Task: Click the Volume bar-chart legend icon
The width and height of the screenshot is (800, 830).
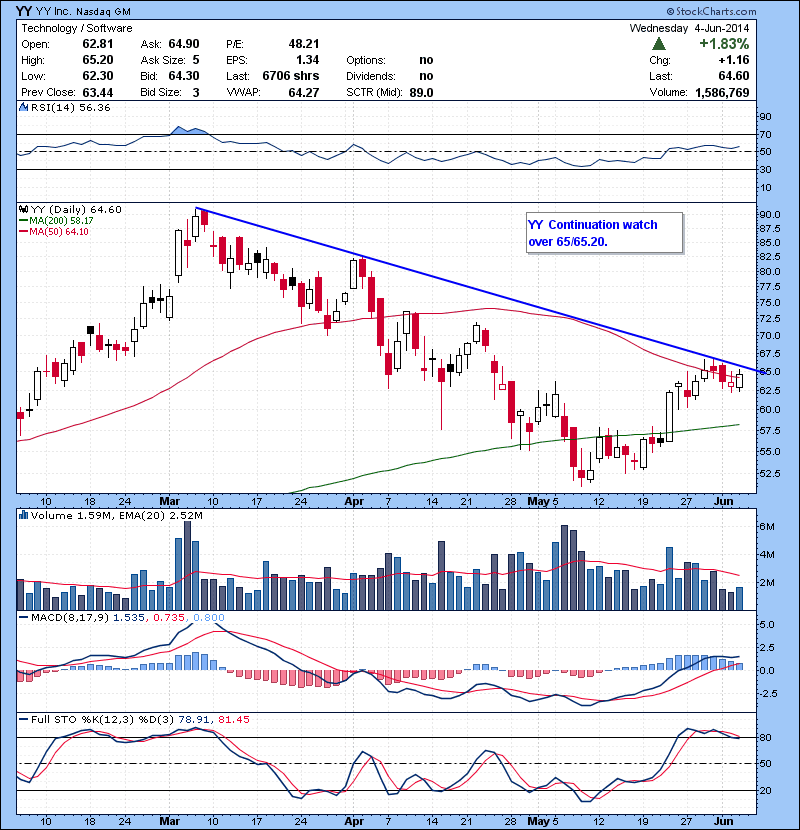Action: (24, 516)
